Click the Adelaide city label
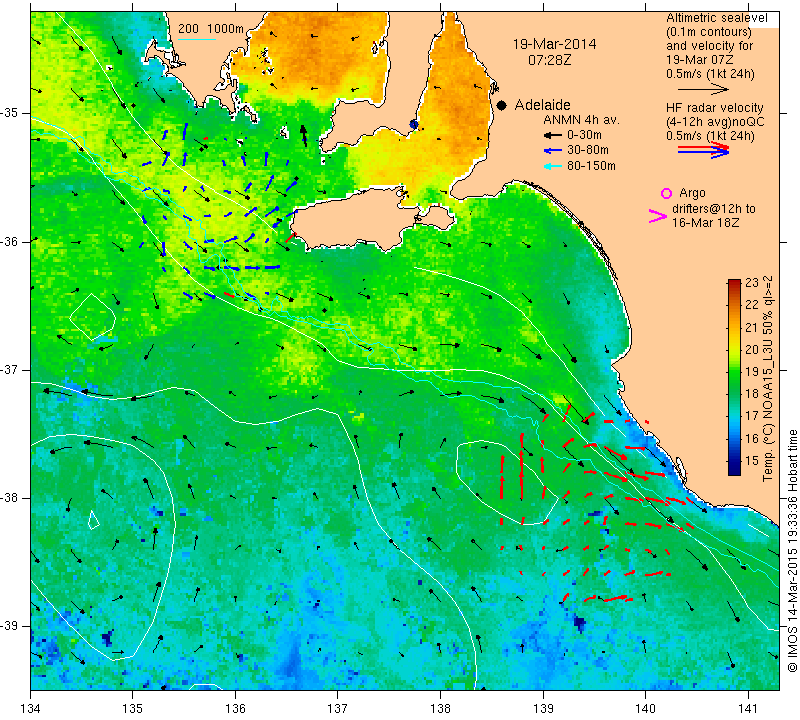Viewport: 800px width, 720px height. pos(542,105)
